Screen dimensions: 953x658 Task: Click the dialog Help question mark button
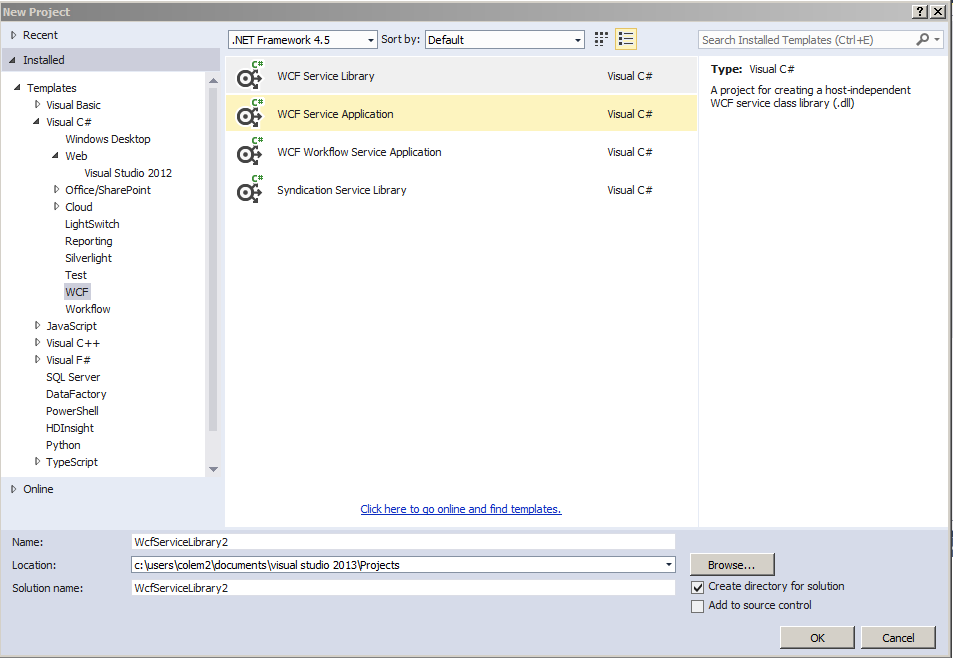click(920, 12)
